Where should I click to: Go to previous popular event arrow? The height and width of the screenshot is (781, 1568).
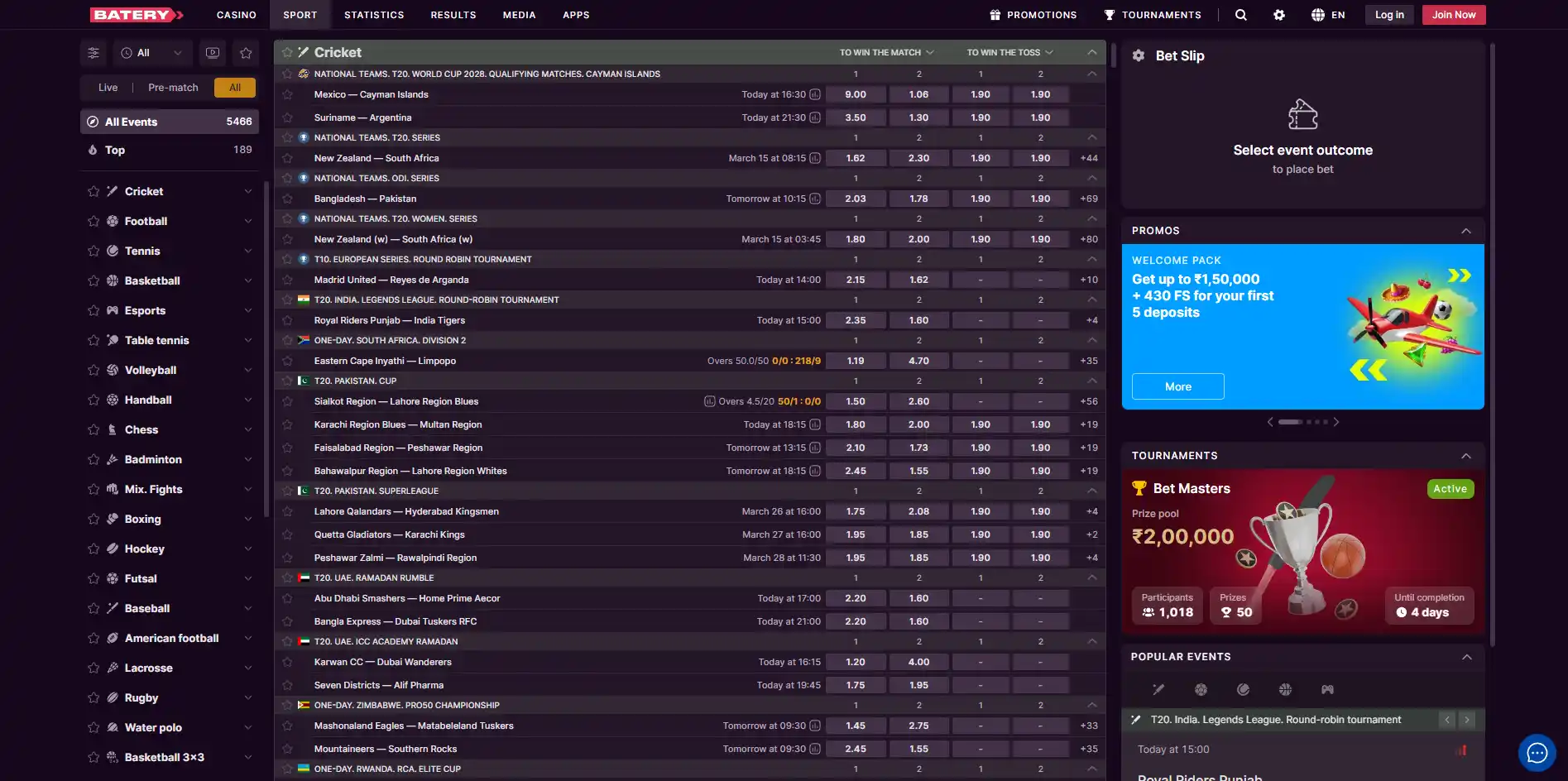point(1447,720)
